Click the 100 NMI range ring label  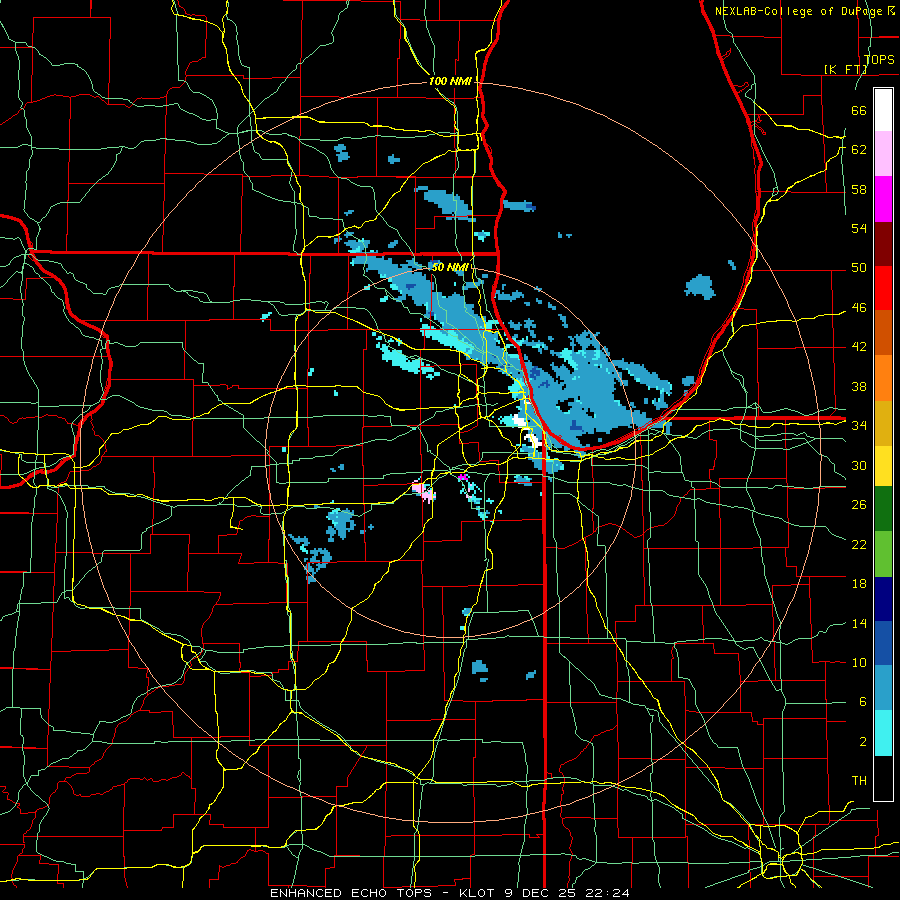450,82
